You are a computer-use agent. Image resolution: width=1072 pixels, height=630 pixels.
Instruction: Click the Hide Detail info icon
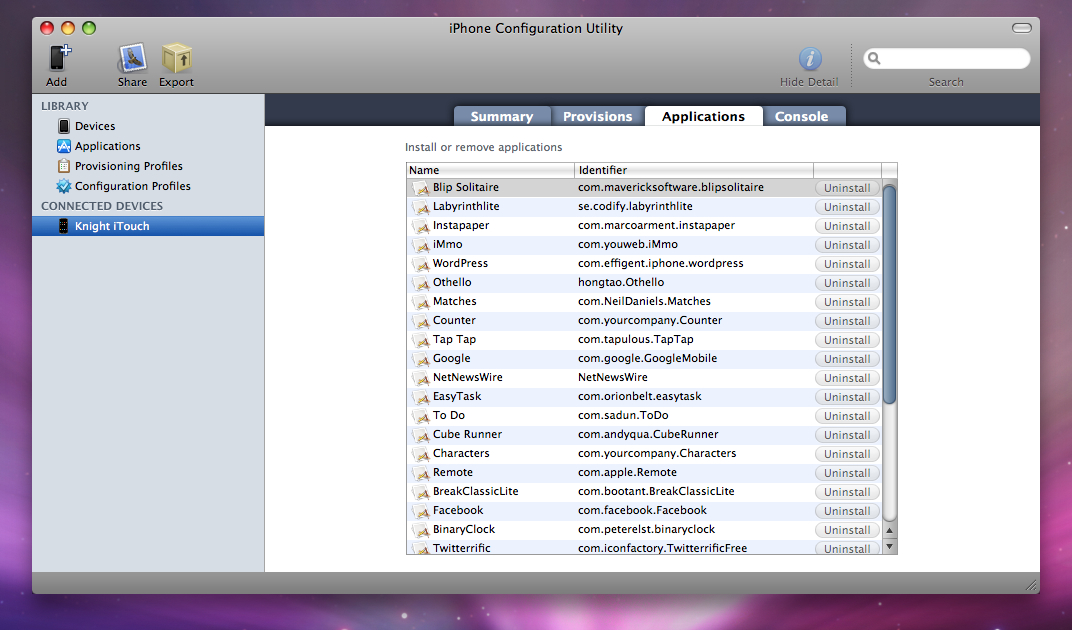(809, 59)
